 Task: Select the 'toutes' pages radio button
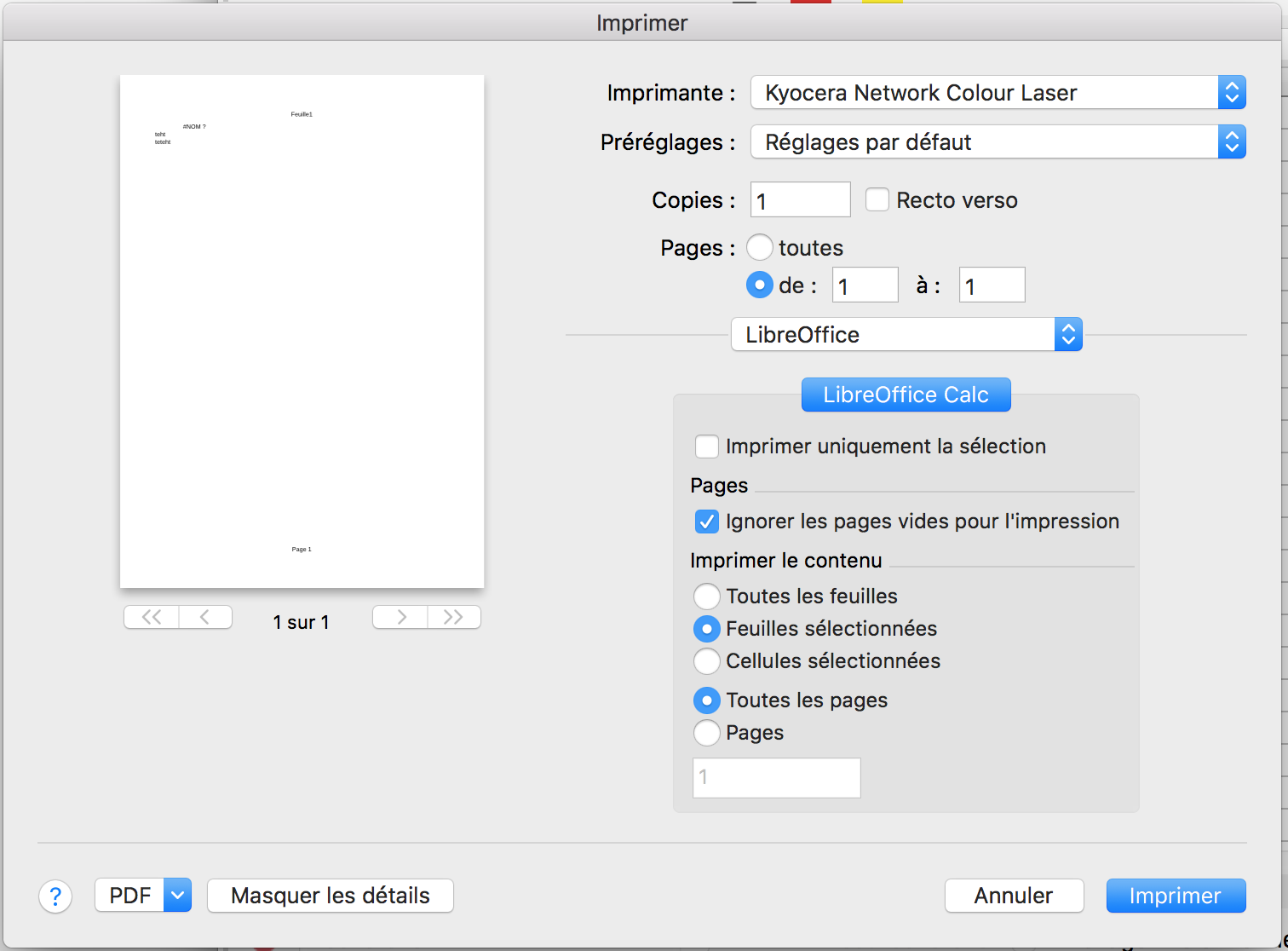tap(760, 247)
